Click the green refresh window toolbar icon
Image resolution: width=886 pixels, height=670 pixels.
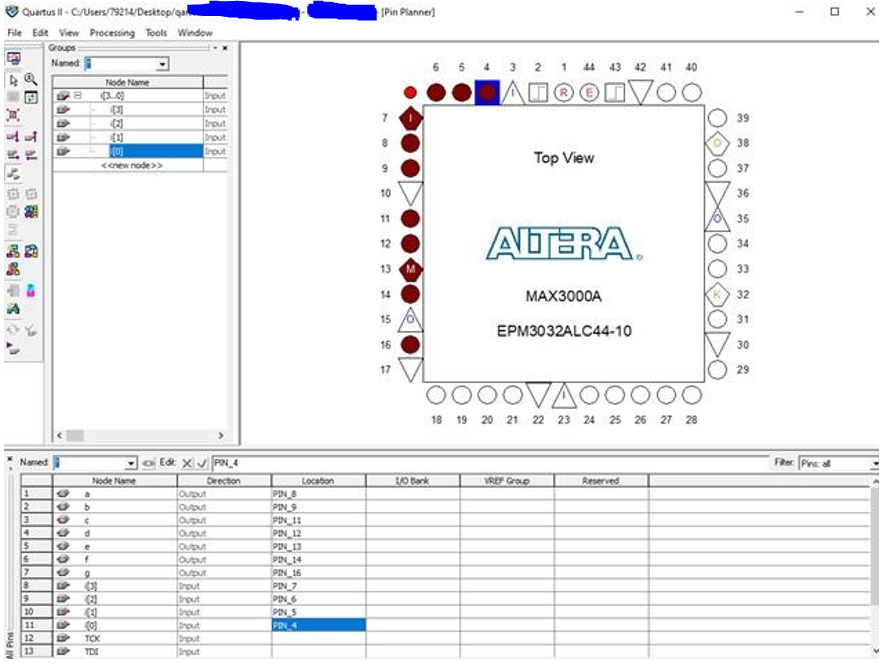[x=31, y=98]
